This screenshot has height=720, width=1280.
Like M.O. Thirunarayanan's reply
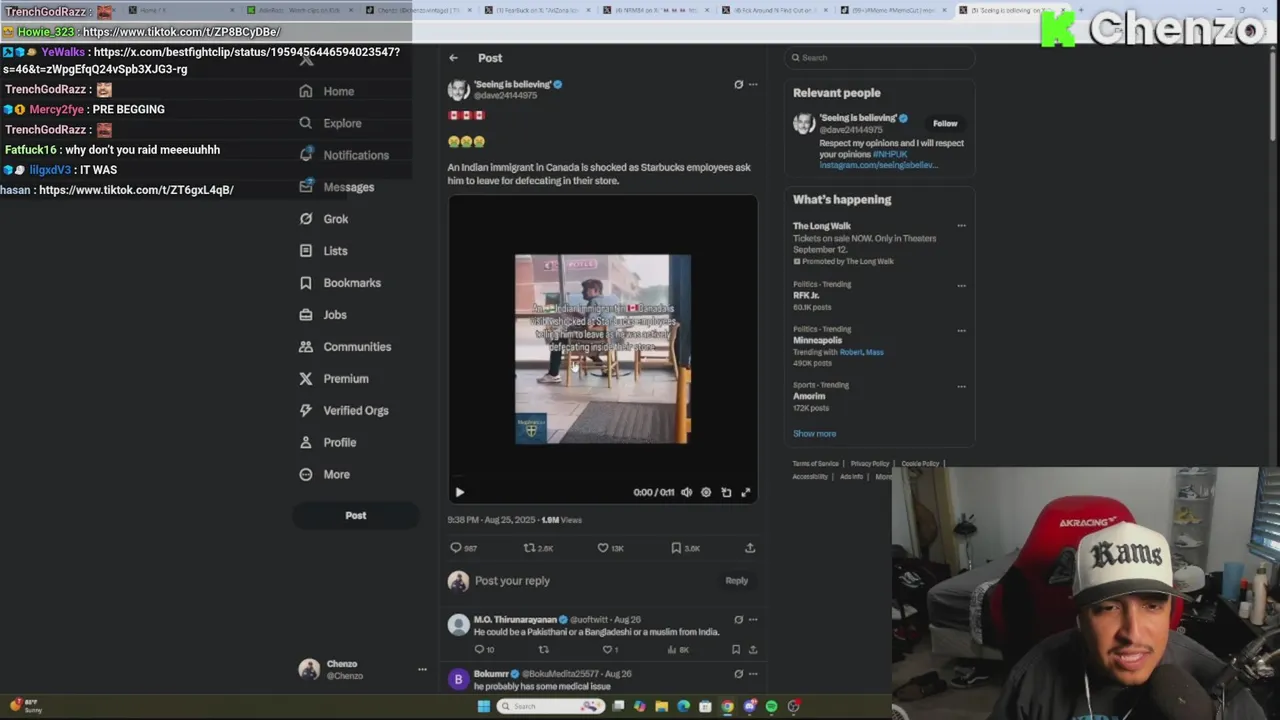point(607,650)
